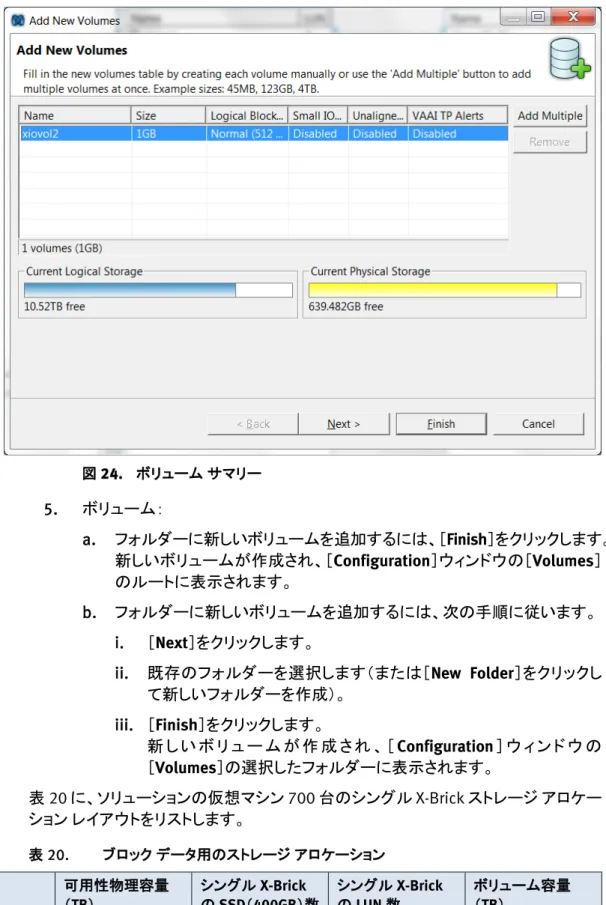Click Next to choose a folder
This screenshot has width=606, height=905.
click(x=343, y=424)
